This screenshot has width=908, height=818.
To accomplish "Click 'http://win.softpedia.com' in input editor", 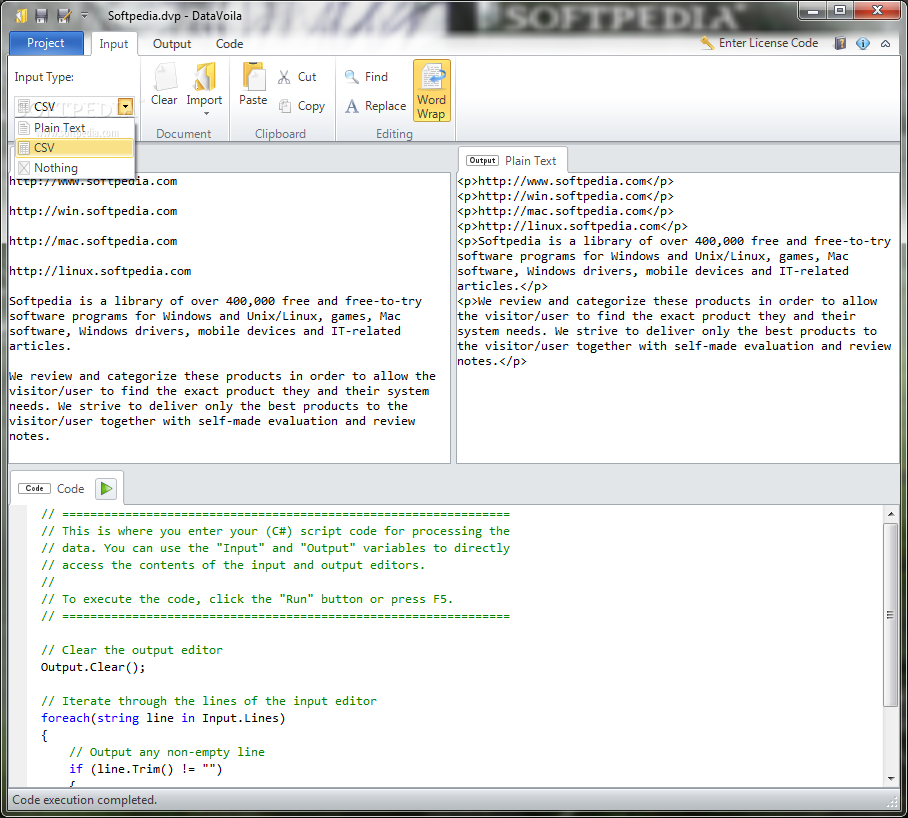I will click(x=93, y=211).
